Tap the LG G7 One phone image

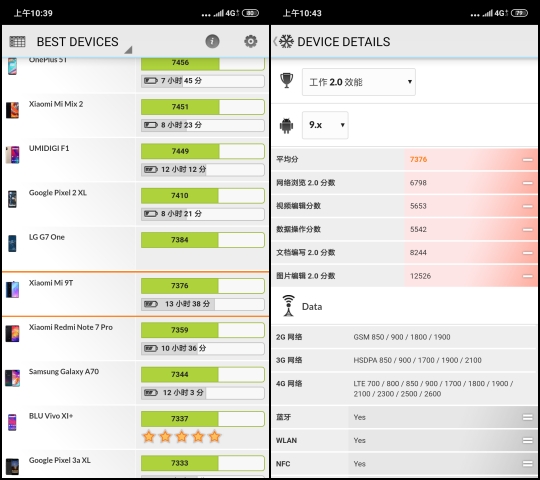(12, 243)
